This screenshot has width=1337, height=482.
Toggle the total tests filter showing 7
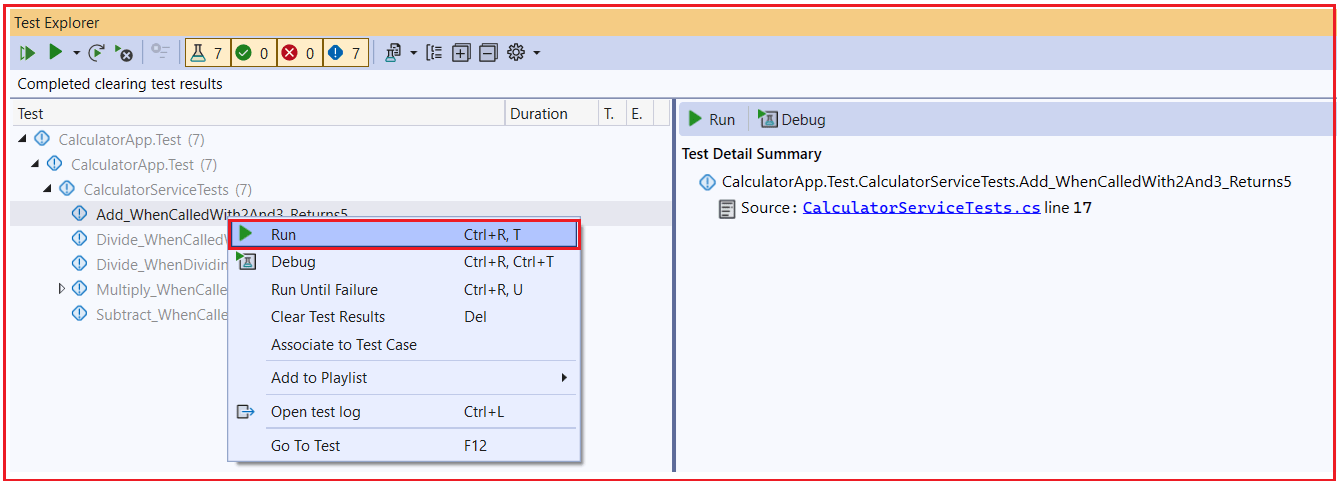point(207,53)
